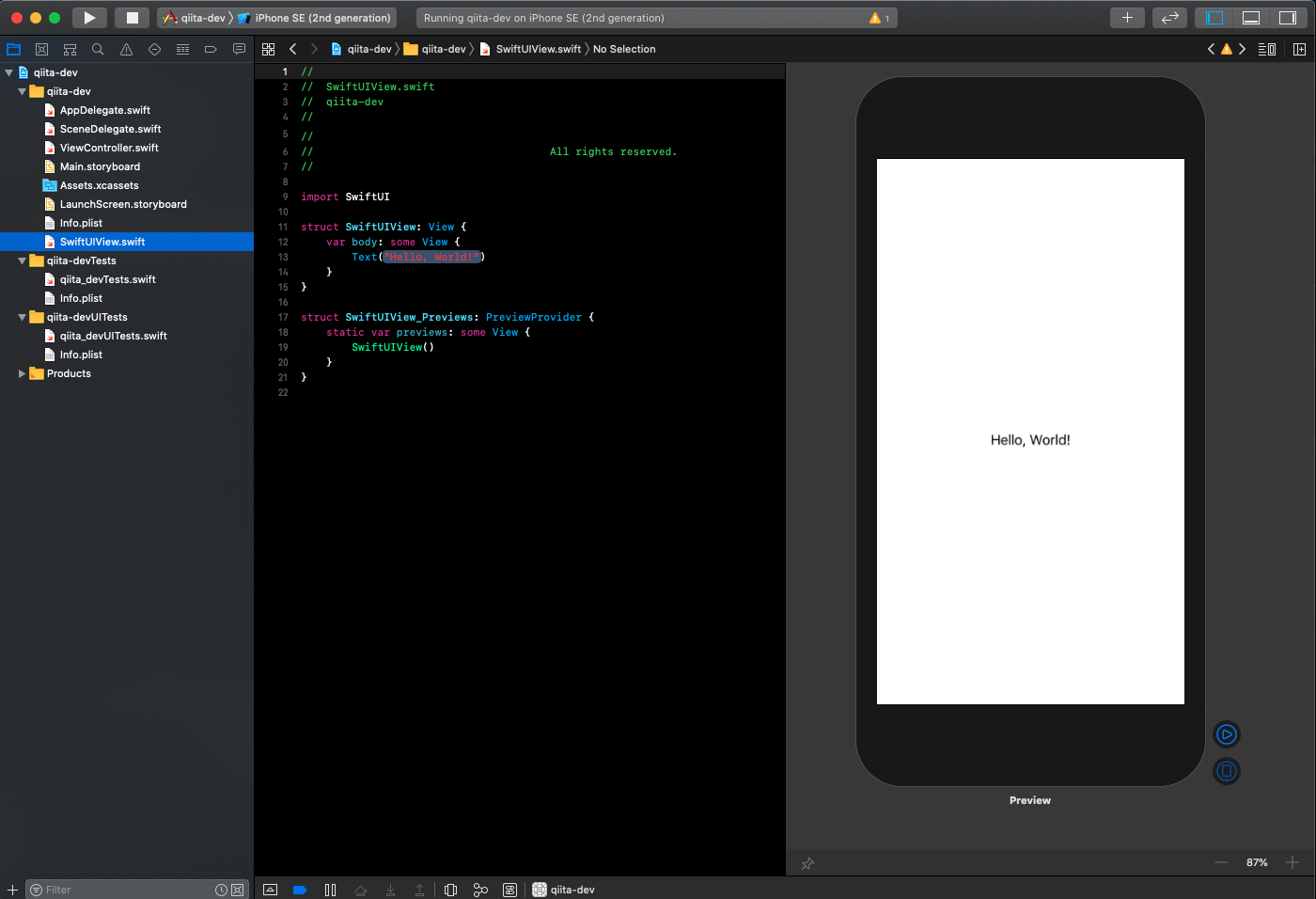Show the Find navigator
Image resolution: width=1316 pixels, height=899 pixels.
98,49
